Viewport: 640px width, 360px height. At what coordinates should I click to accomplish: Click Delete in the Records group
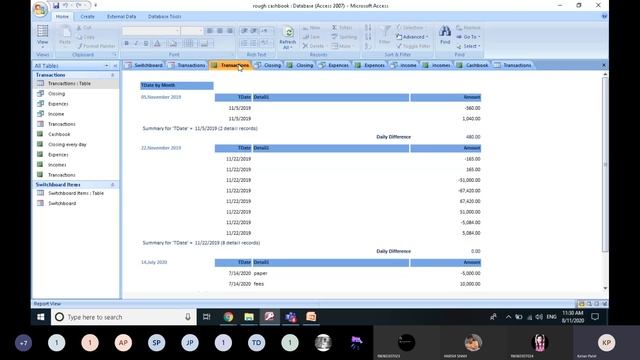[x=313, y=46]
